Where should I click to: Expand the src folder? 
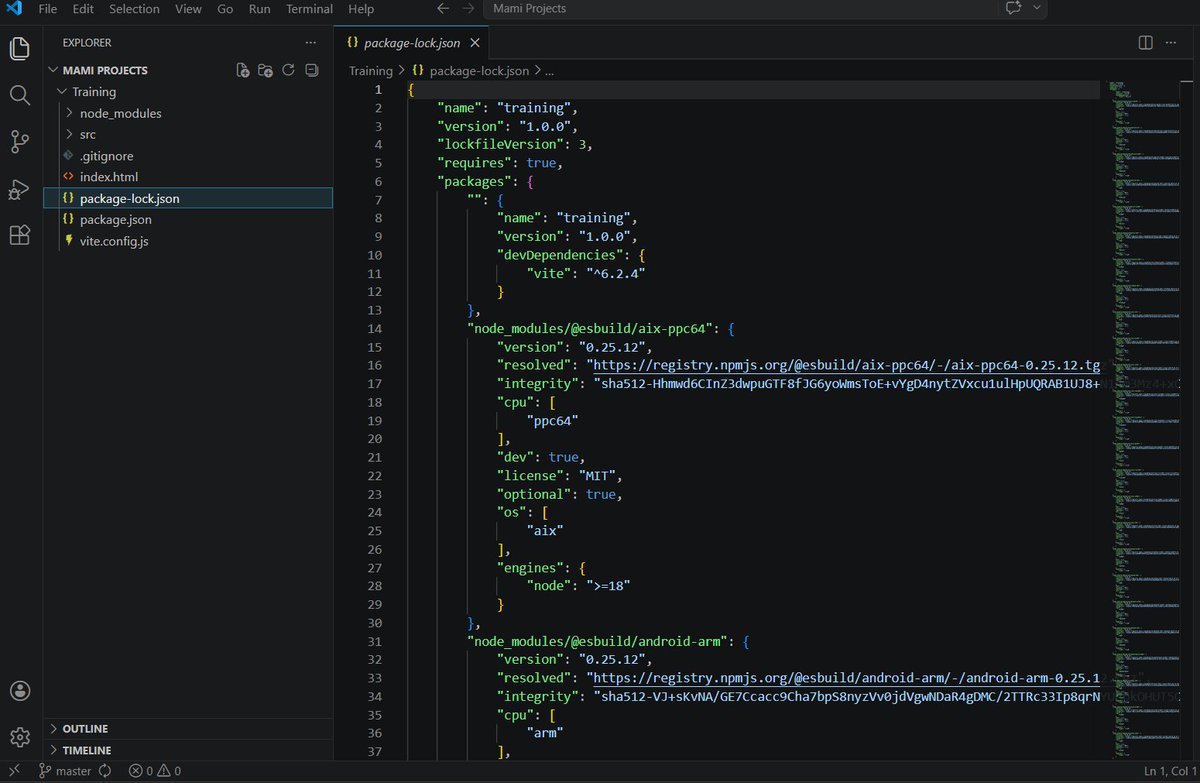[69, 134]
